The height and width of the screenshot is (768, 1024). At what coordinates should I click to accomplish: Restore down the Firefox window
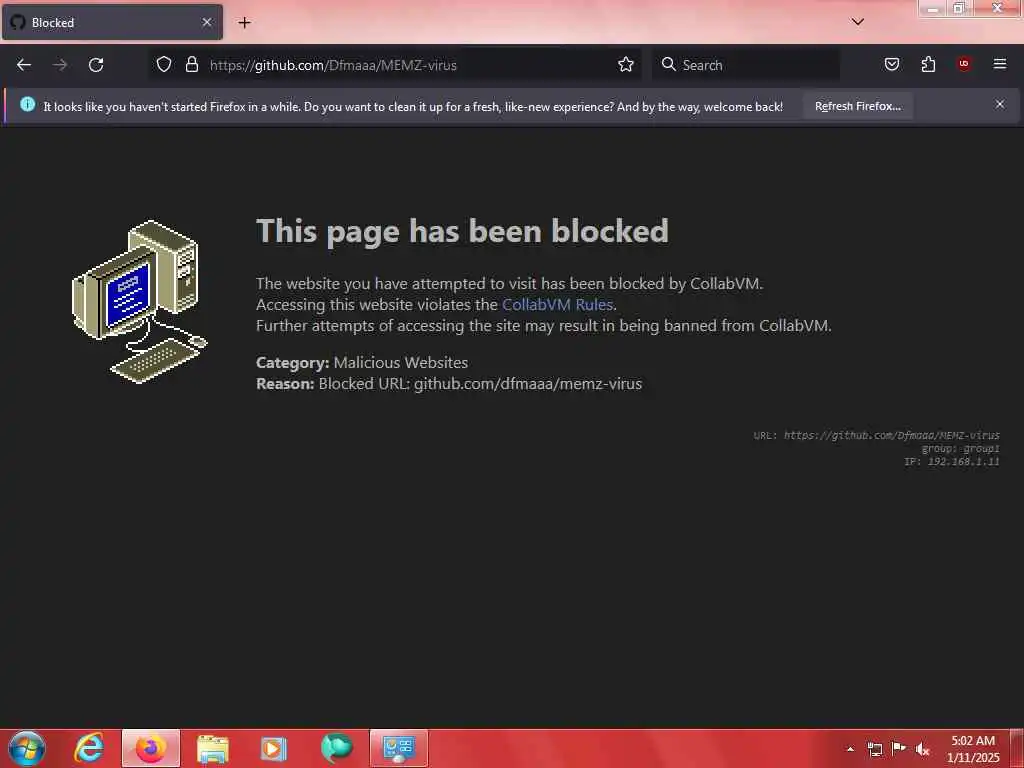(x=959, y=8)
